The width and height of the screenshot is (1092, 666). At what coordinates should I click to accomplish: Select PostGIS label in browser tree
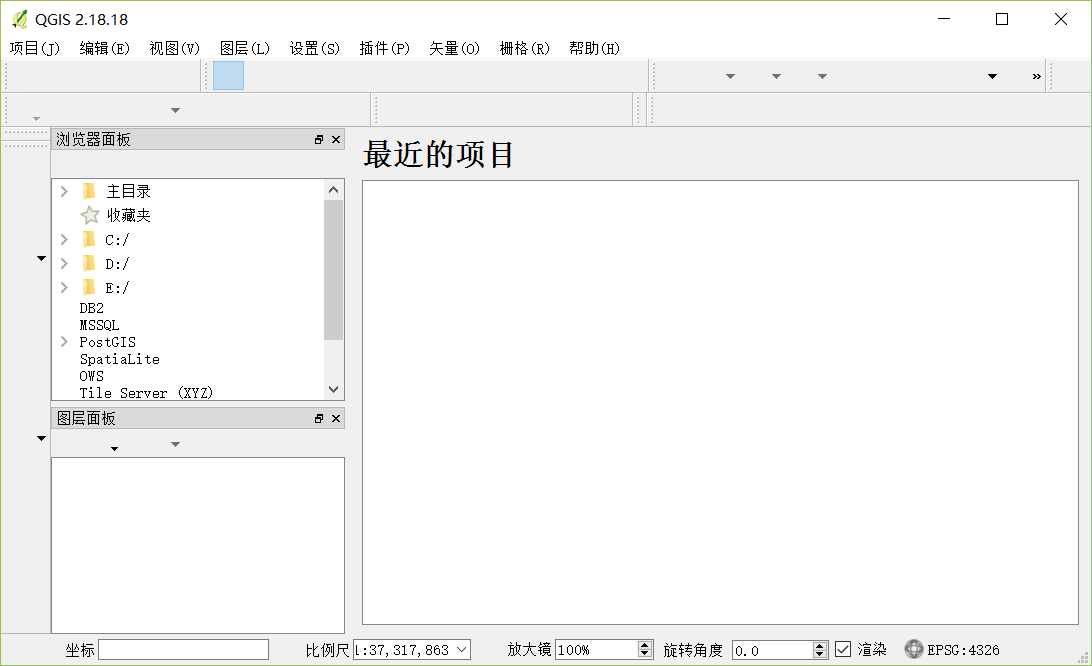[x=107, y=342]
